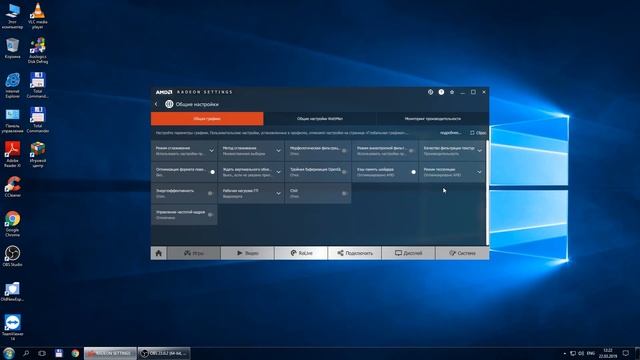The image size is (640, 360).
Task: Click the floppy disk icon on taskbar
Action: (59, 353)
